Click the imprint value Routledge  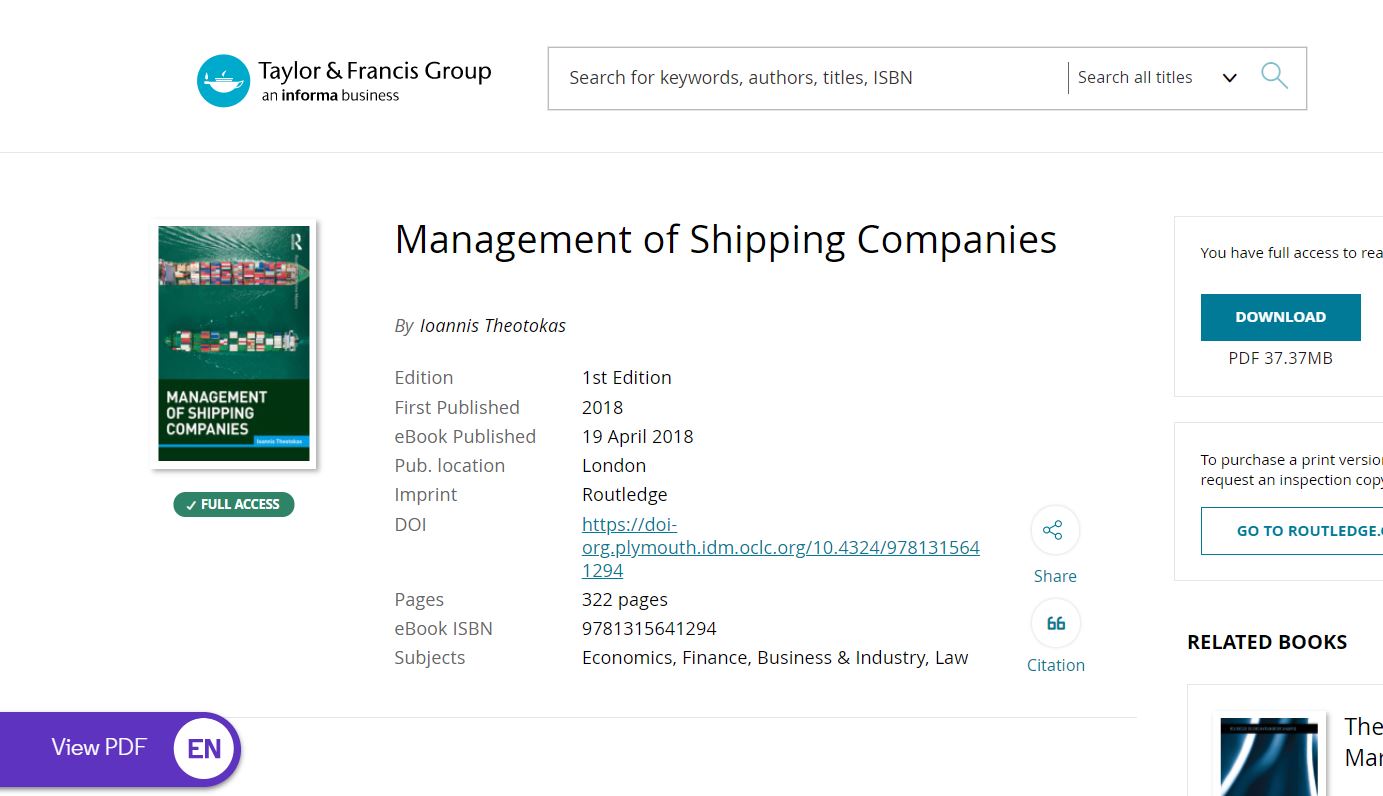(624, 495)
